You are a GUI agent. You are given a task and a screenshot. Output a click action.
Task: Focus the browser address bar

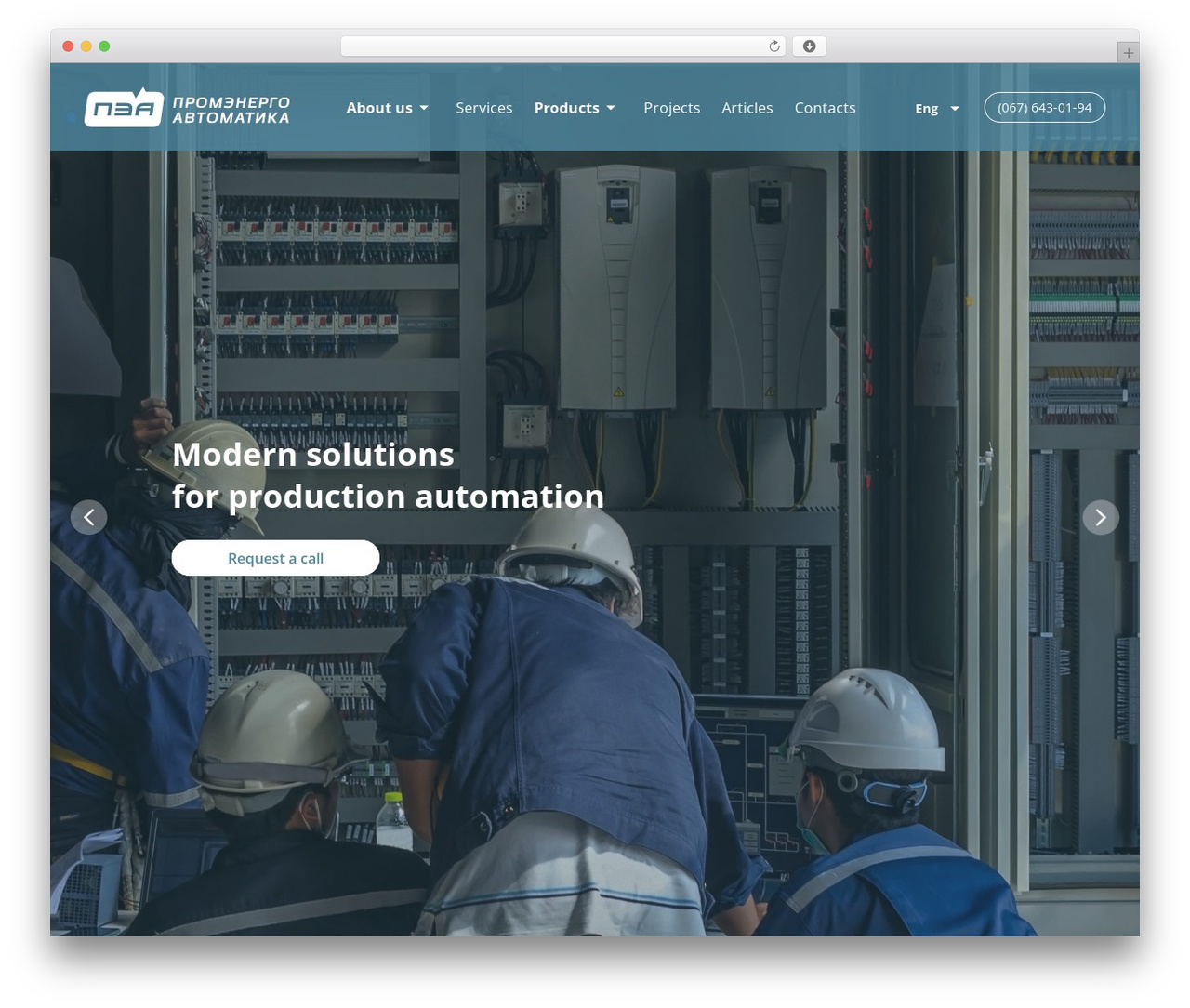[x=562, y=46]
